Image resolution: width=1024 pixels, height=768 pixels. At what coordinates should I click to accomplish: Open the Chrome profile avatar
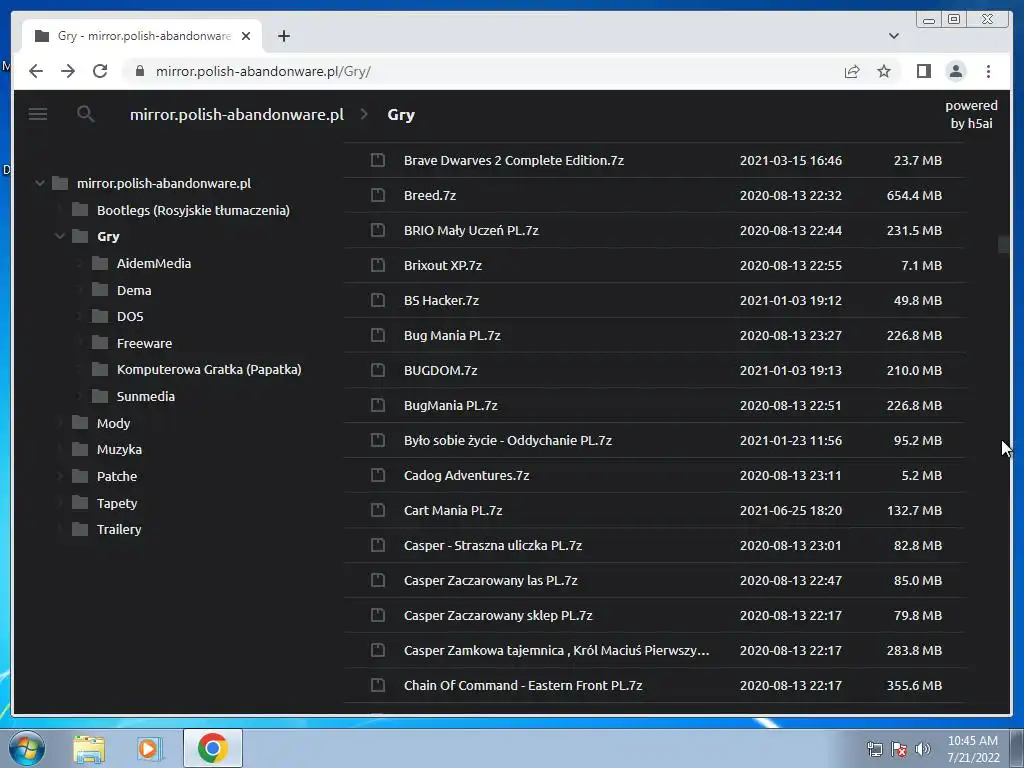coord(955,71)
